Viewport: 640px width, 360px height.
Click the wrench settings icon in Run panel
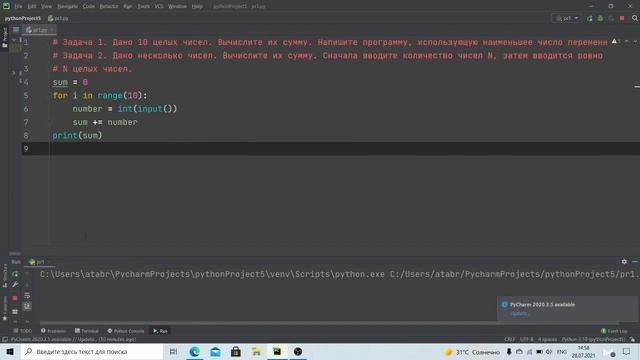point(15,284)
